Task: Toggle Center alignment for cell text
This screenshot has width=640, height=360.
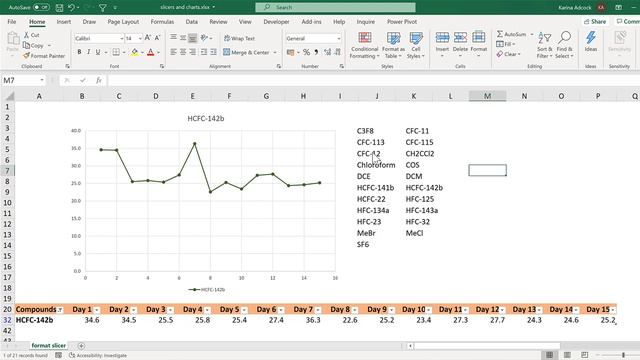Action: (183, 52)
